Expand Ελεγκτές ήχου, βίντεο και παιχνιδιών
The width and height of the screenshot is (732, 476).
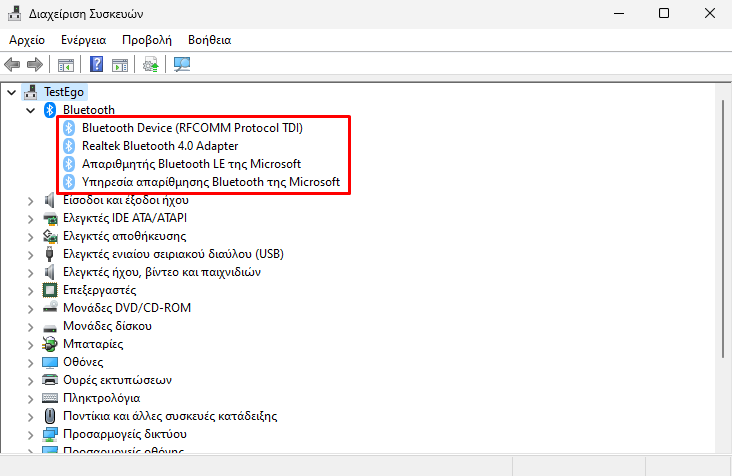(x=30, y=273)
